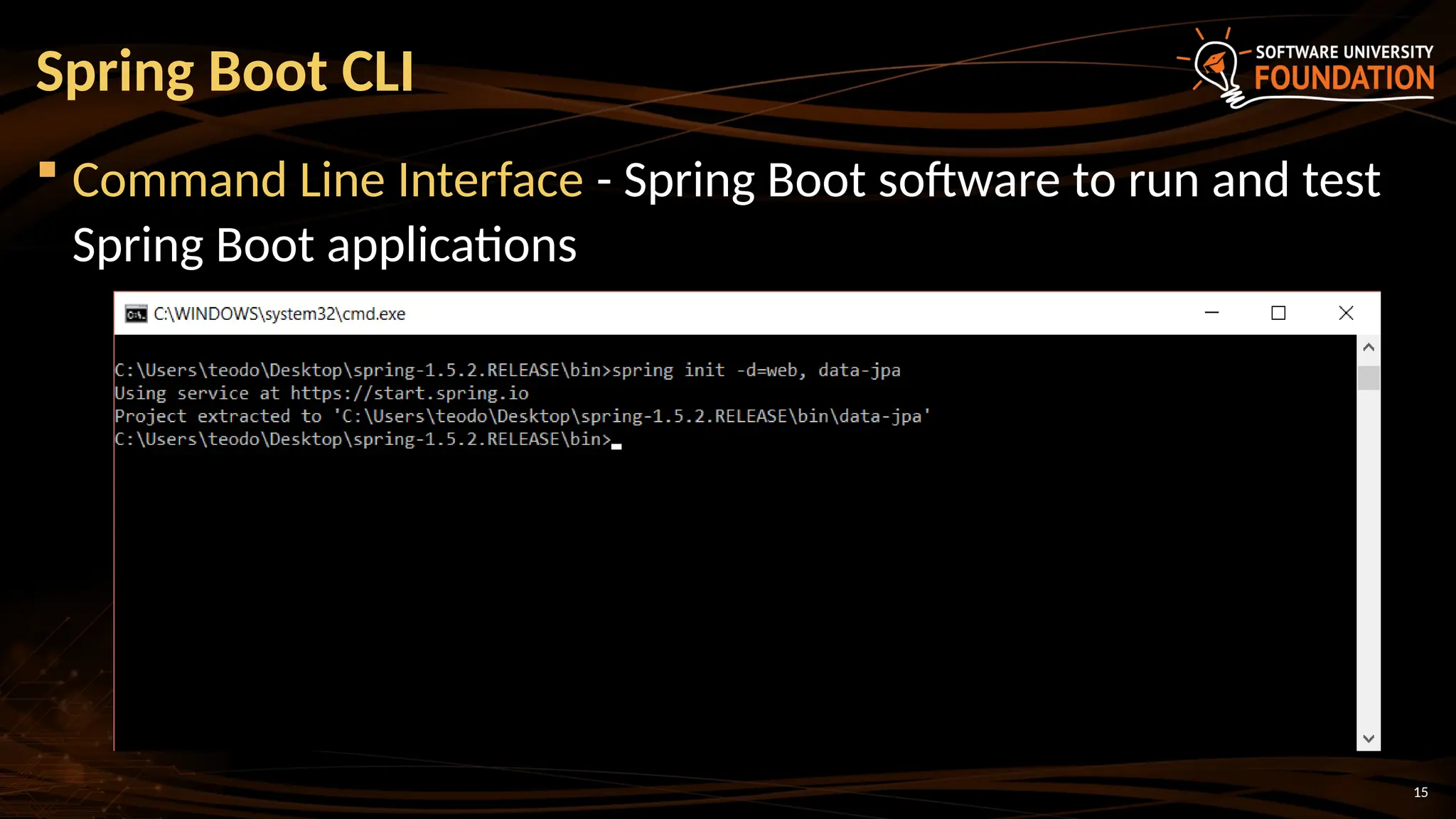Click the empty scrollbar track area
1456x819 pixels.
coord(1368,562)
